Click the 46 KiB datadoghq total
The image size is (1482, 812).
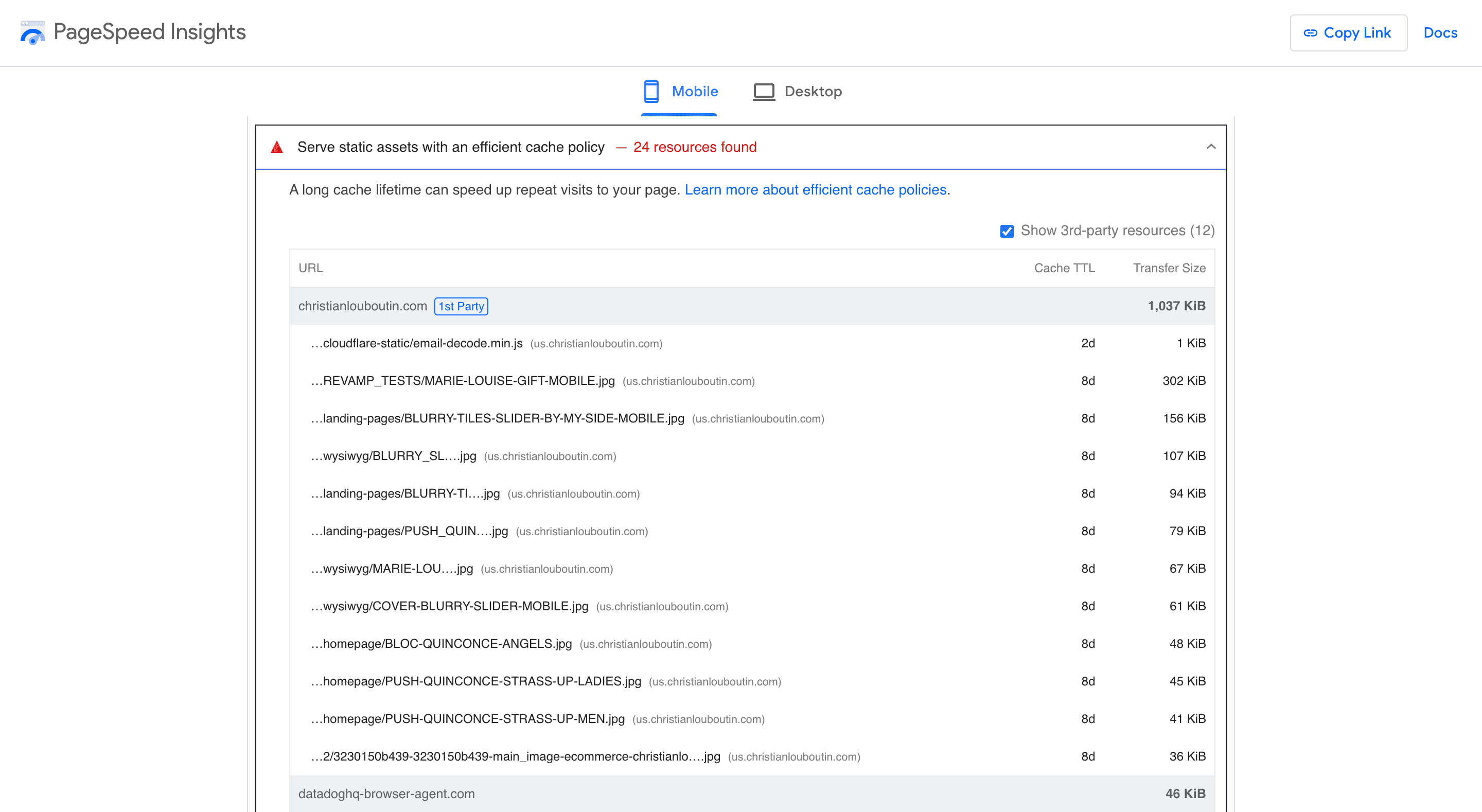(x=1185, y=793)
